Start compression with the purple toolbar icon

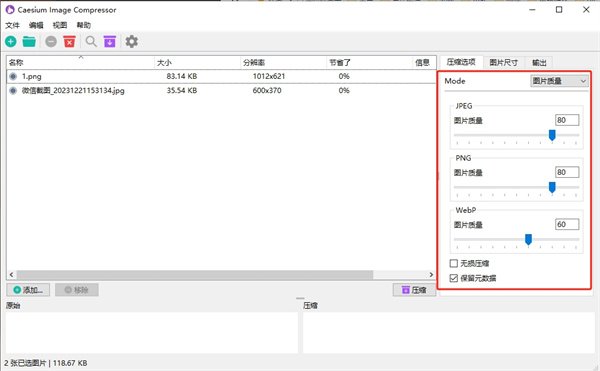(x=110, y=41)
